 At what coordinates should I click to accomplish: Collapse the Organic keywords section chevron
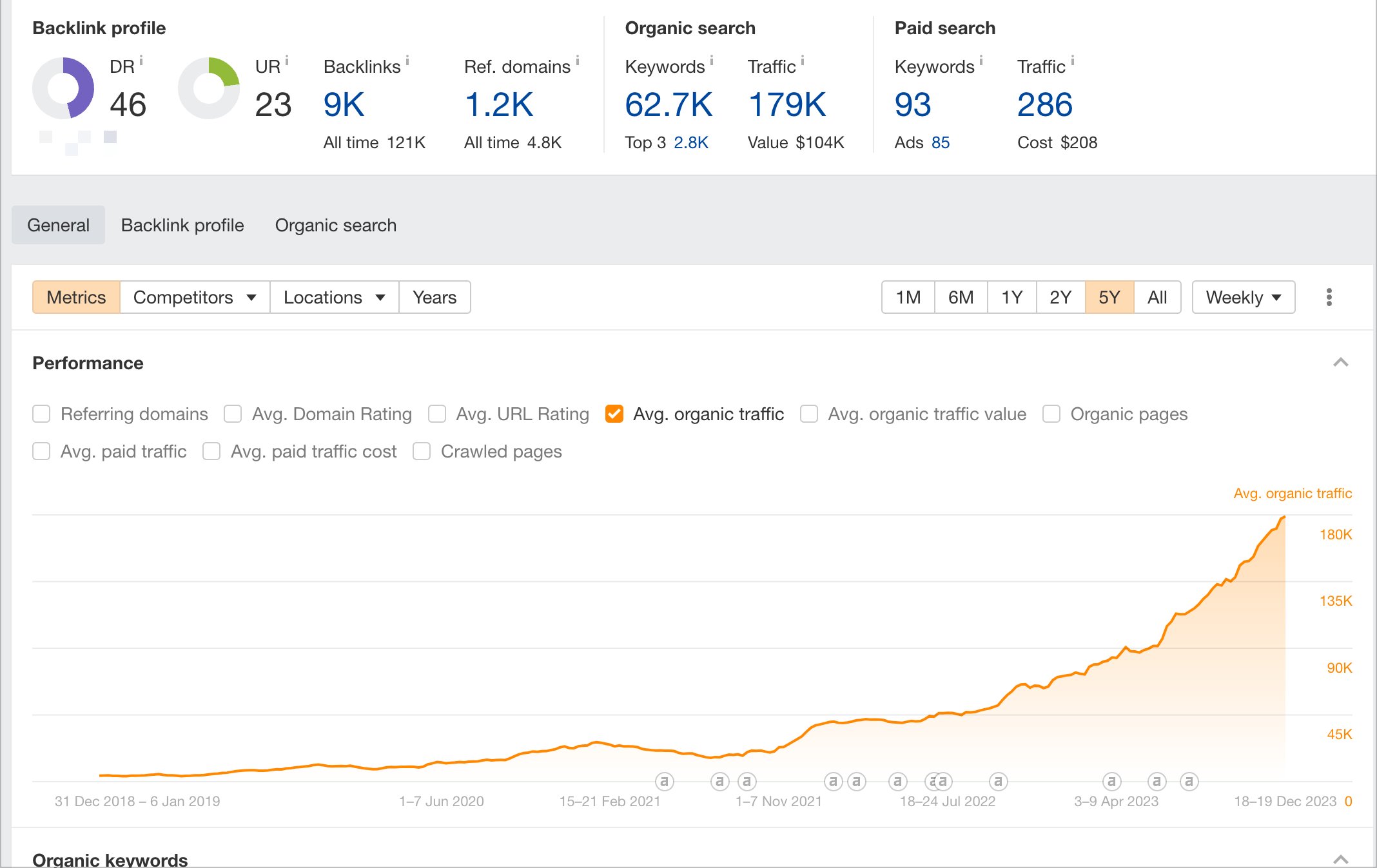pyautogui.click(x=1341, y=859)
